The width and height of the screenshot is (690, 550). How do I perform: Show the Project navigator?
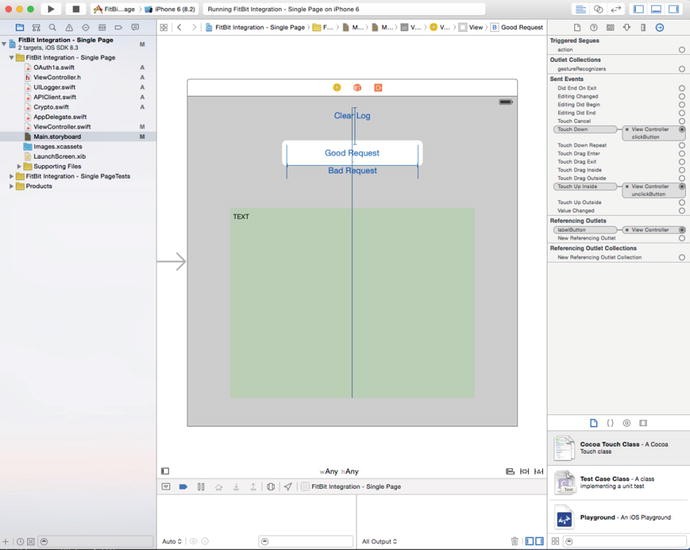point(20,27)
